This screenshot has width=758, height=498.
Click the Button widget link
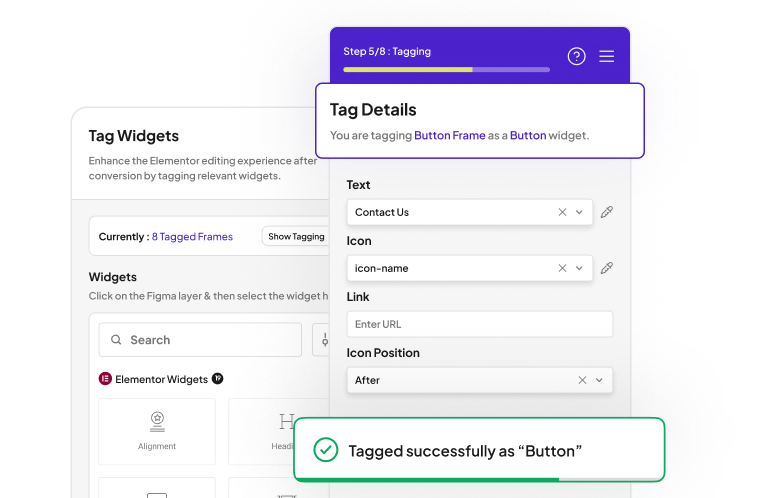(528, 135)
